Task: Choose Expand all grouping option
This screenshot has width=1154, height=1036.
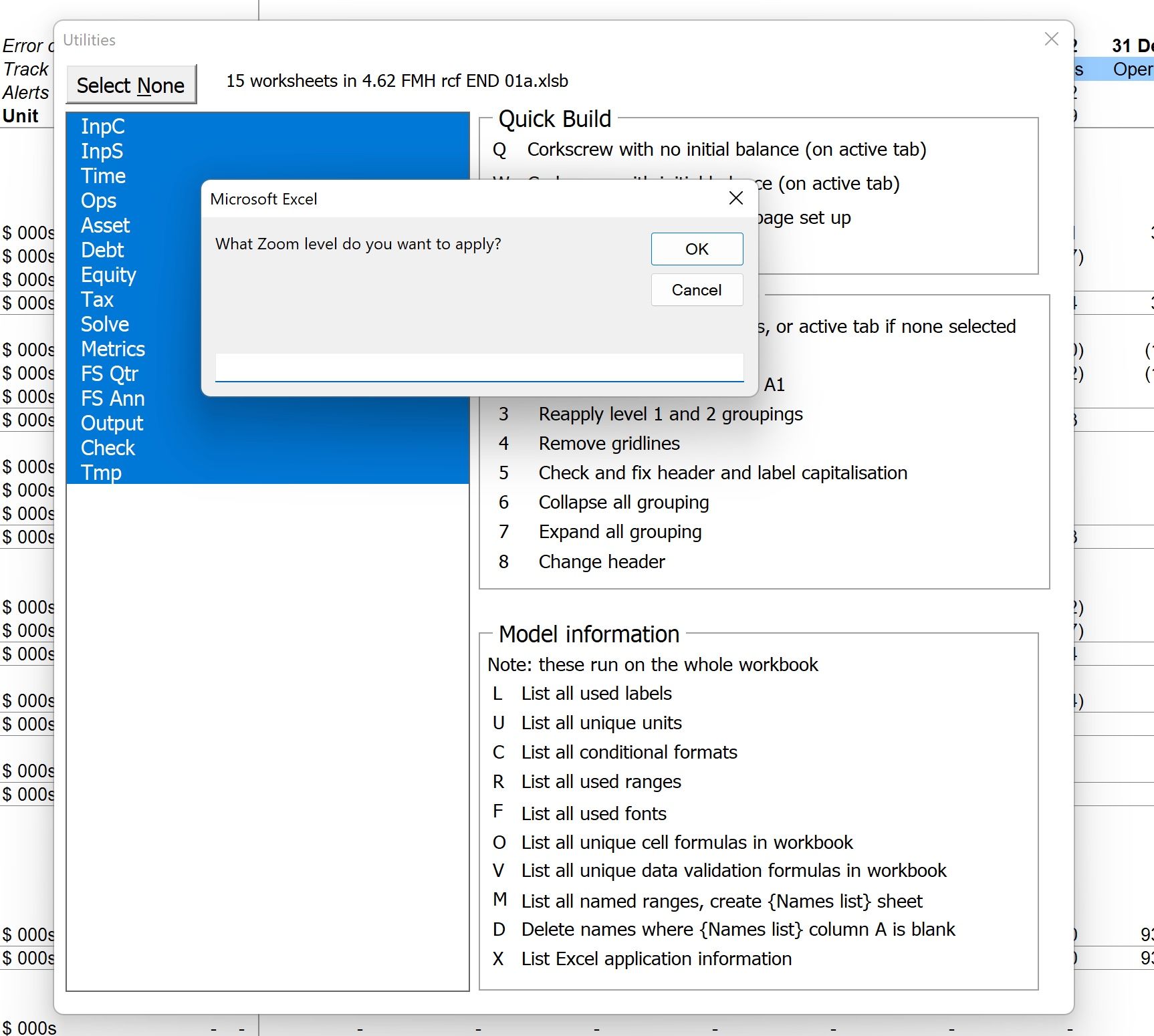Action: point(620,532)
